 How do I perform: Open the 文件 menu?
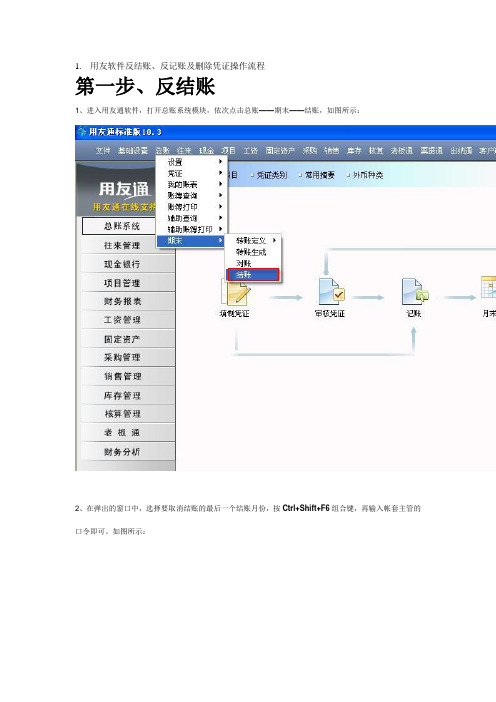[x=103, y=151]
